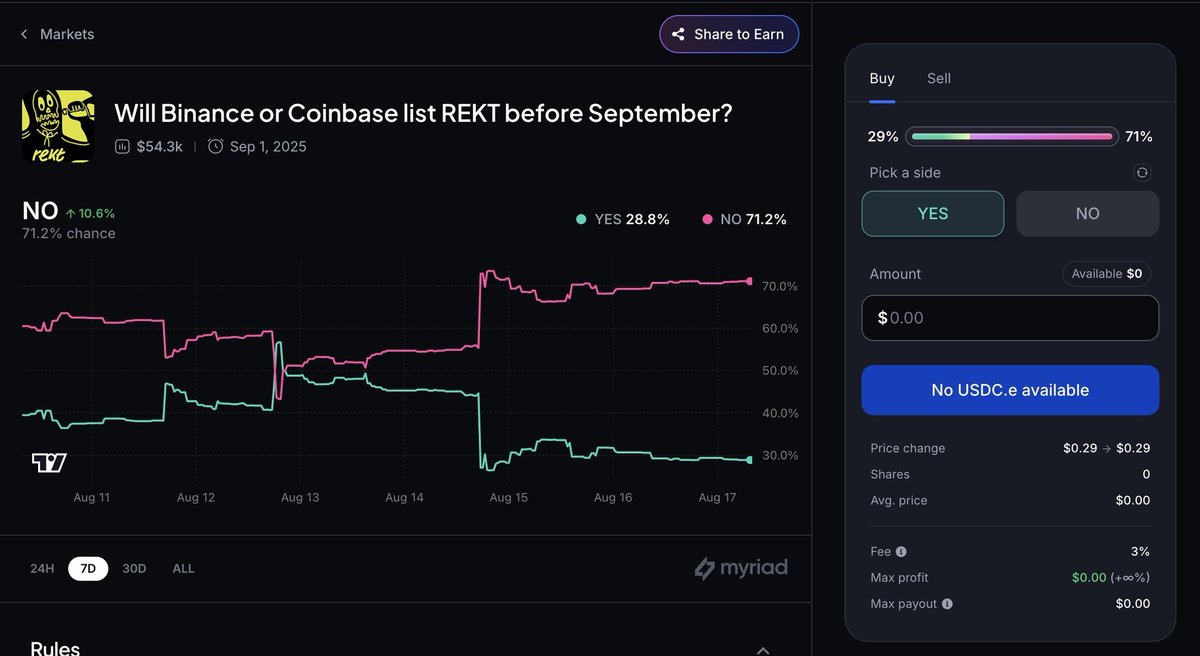Pick the YES side

point(933,213)
